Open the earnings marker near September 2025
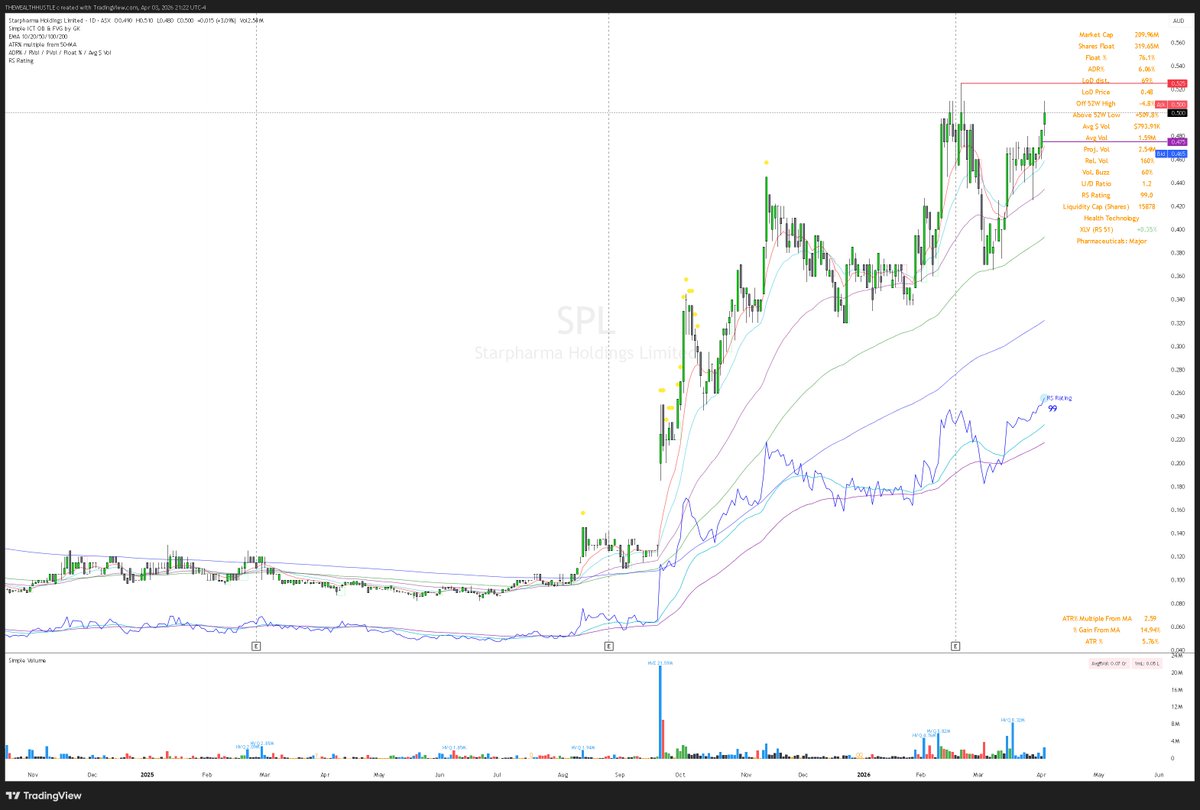This screenshot has height=810, width=1200. point(609,647)
